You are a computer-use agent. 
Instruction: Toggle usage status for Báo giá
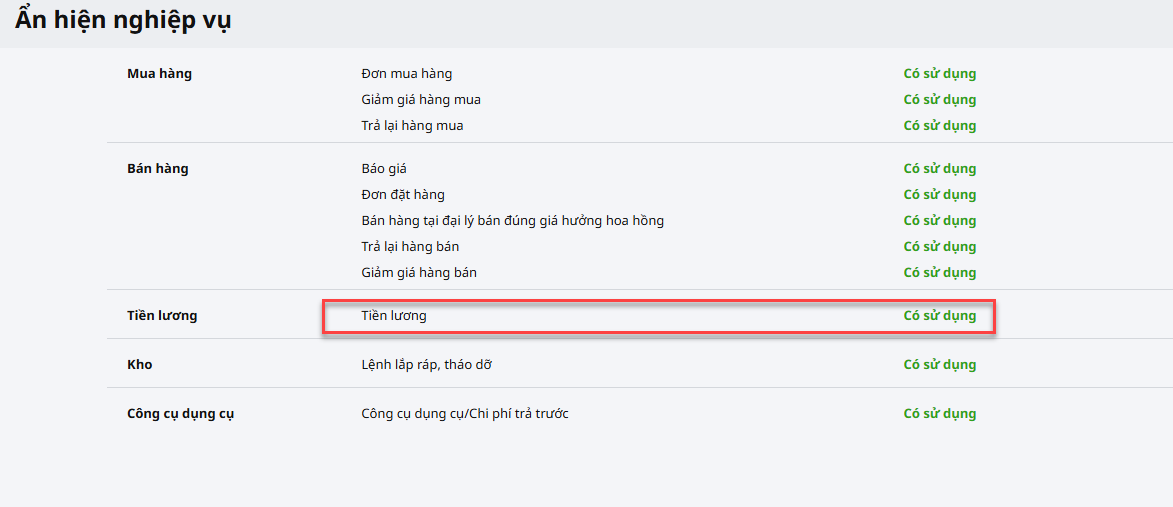[939, 169]
